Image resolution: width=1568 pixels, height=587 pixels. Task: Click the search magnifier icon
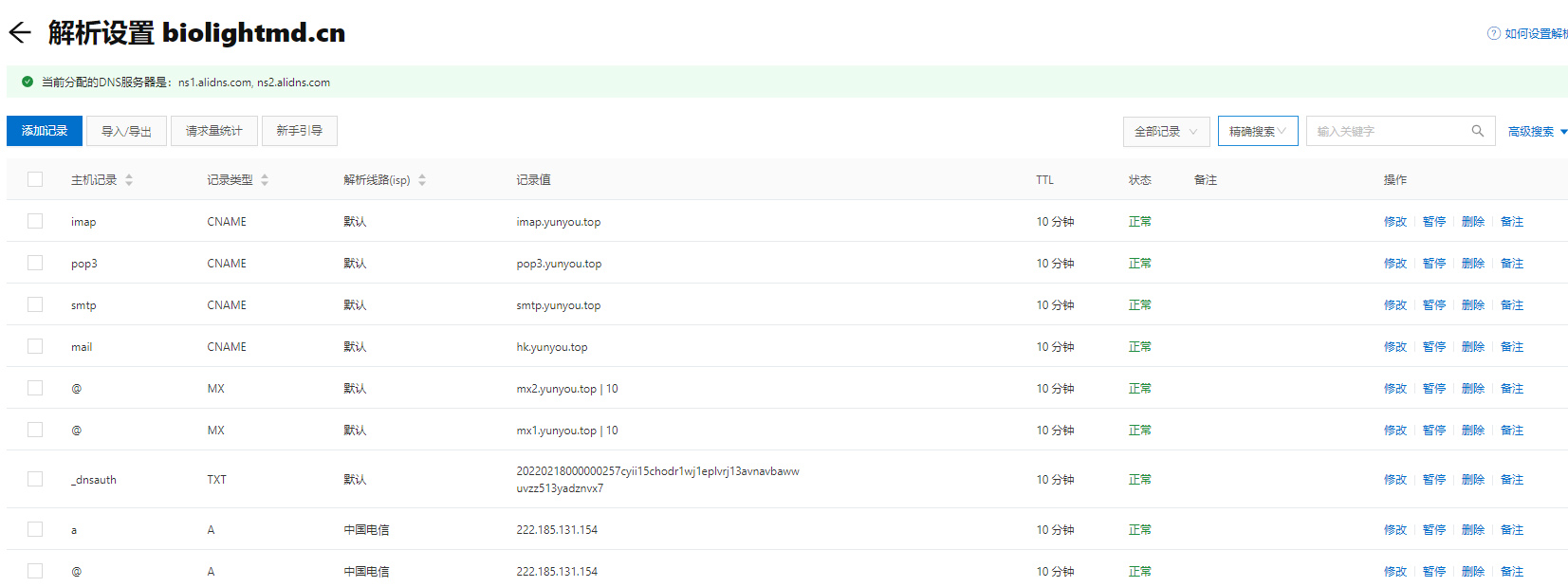[x=1477, y=131]
